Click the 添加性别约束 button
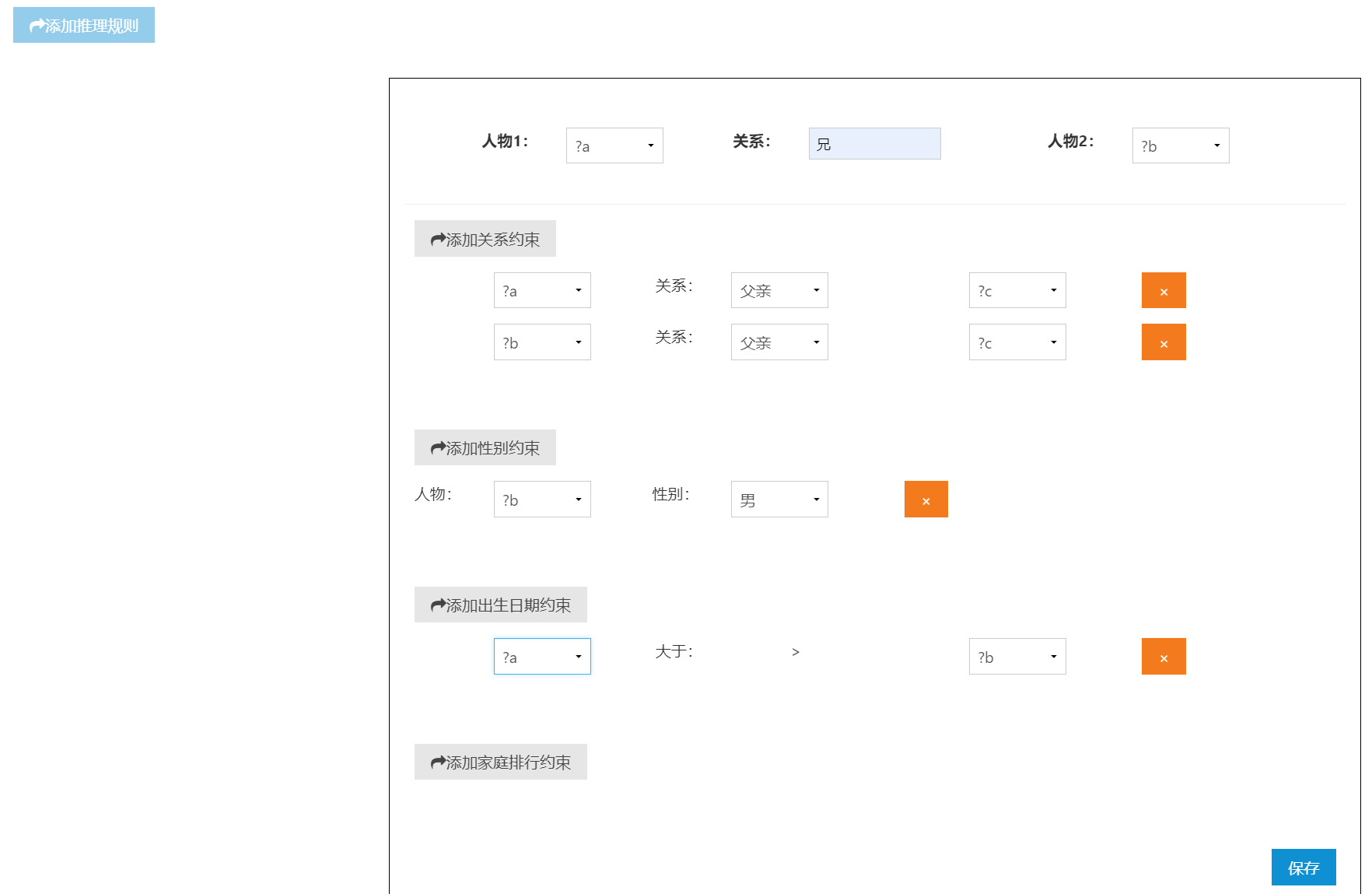This screenshot has width=1372, height=894. coord(485,447)
